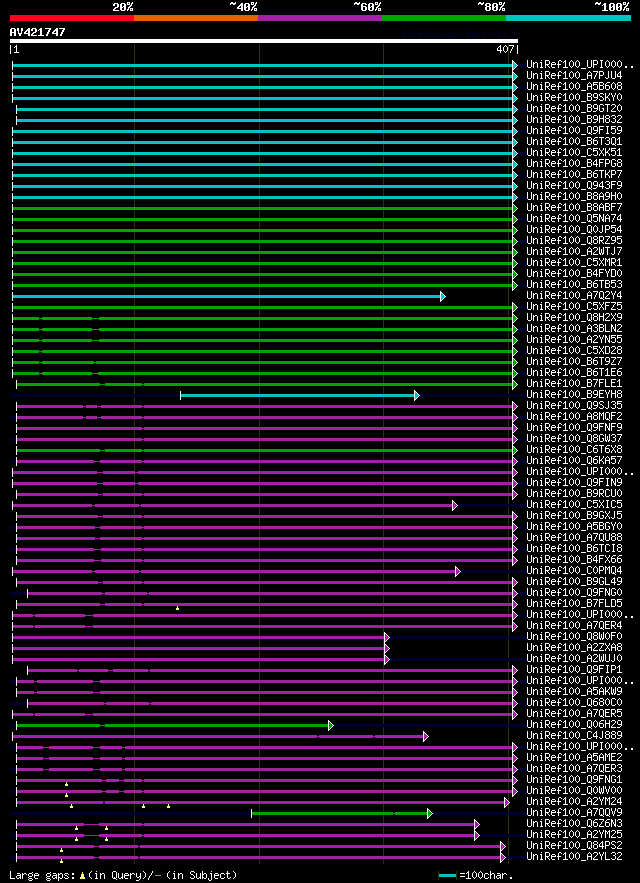The height and width of the screenshot is (883, 640).
Task: Open the UniRef100_Q5NA74 hit label
Action: [574, 218]
